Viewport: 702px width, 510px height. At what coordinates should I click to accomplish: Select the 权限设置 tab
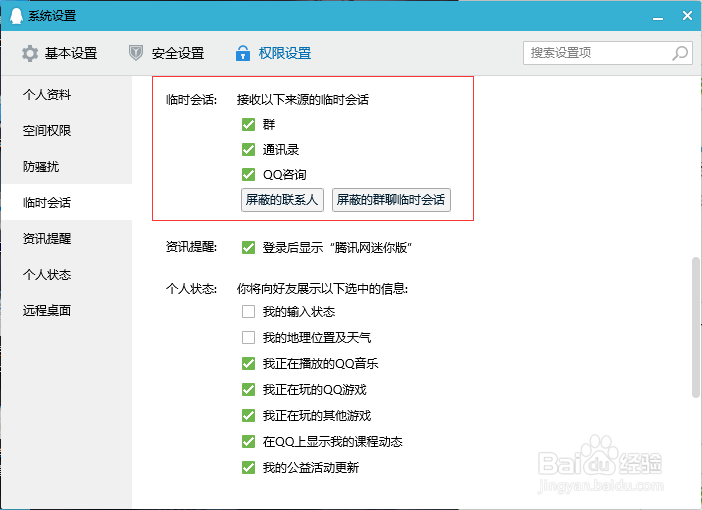(274, 53)
